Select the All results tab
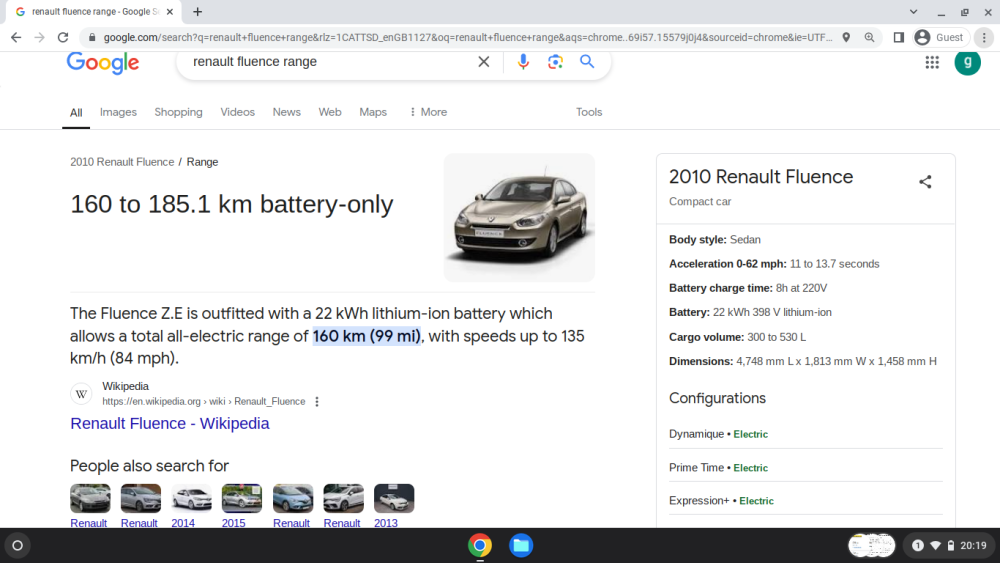The image size is (1000, 563). [x=76, y=113]
